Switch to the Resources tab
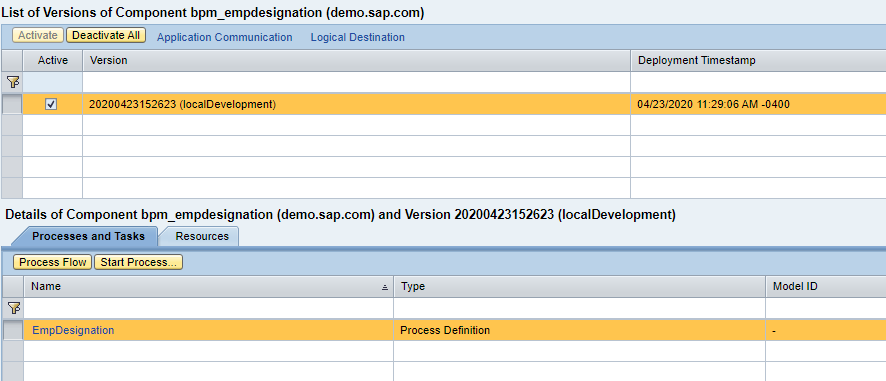 (202, 236)
